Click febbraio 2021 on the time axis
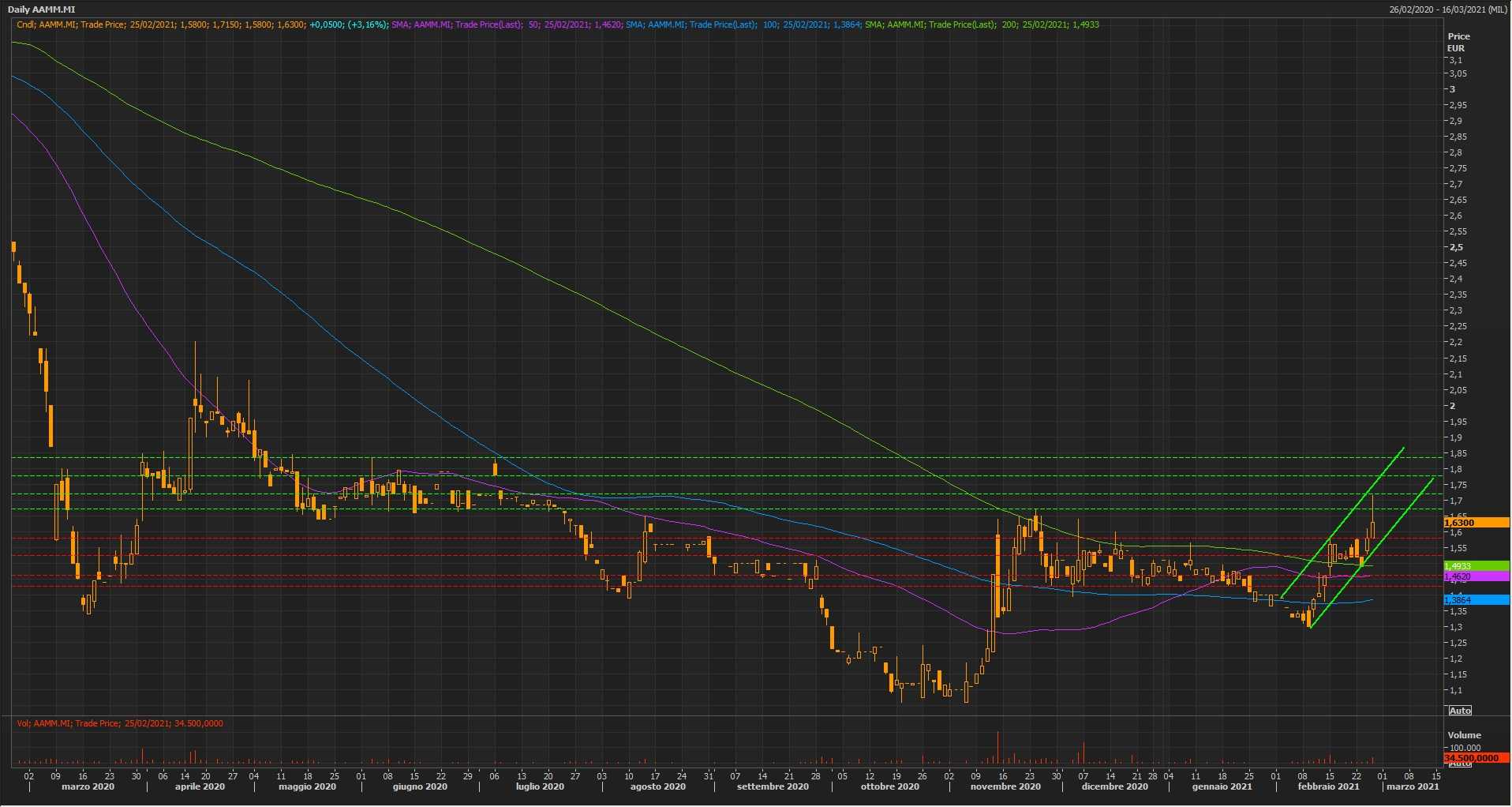This screenshot has height=807, width=1512. (x=1329, y=786)
